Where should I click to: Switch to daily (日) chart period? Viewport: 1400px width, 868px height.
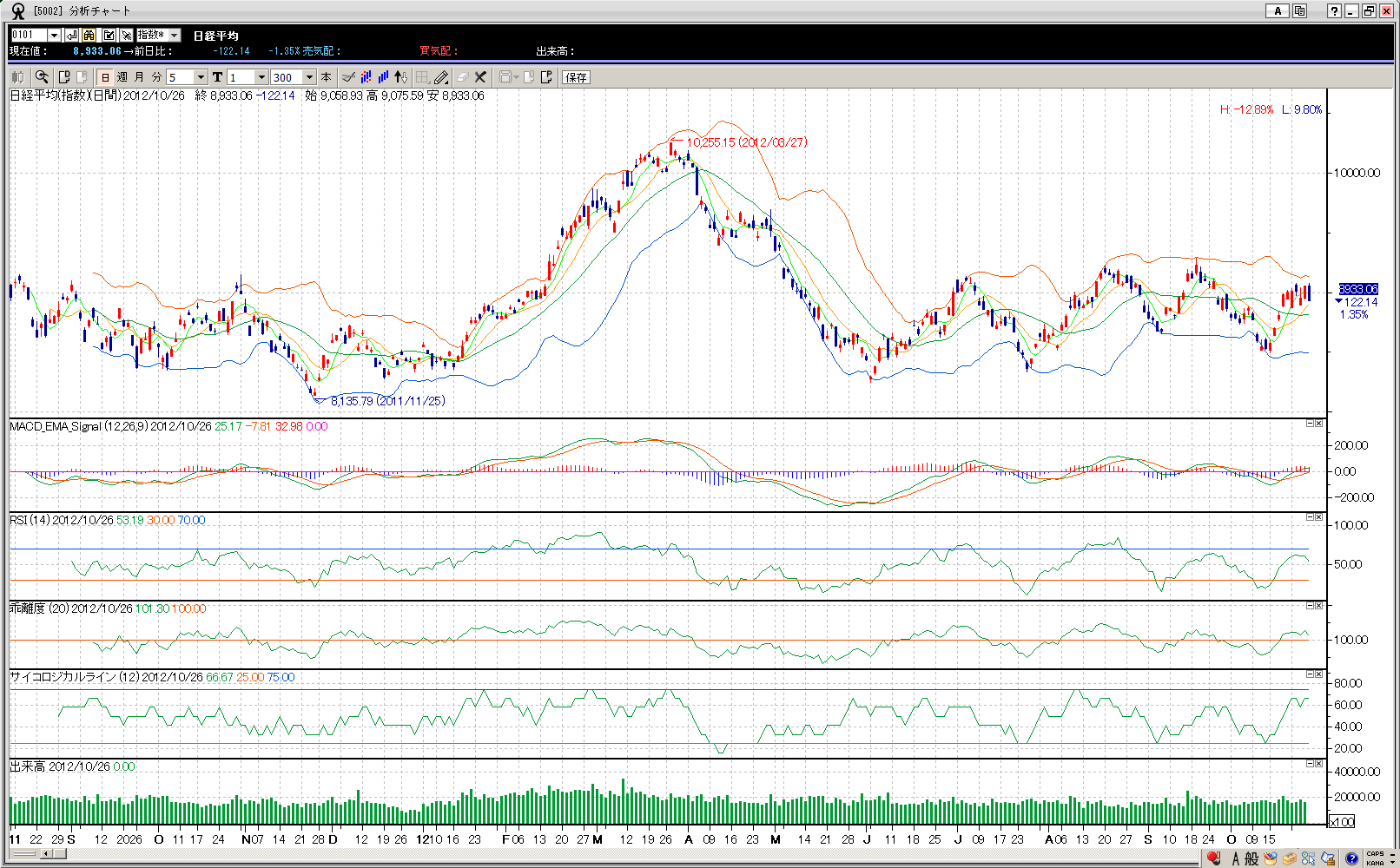pos(105,77)
